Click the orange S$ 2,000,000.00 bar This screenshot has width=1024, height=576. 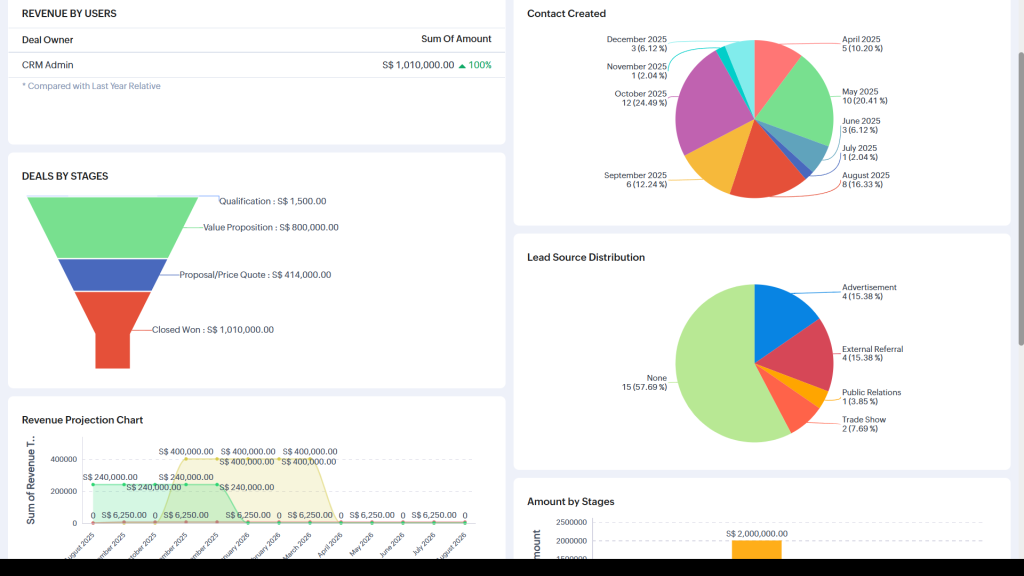(756, 549)
